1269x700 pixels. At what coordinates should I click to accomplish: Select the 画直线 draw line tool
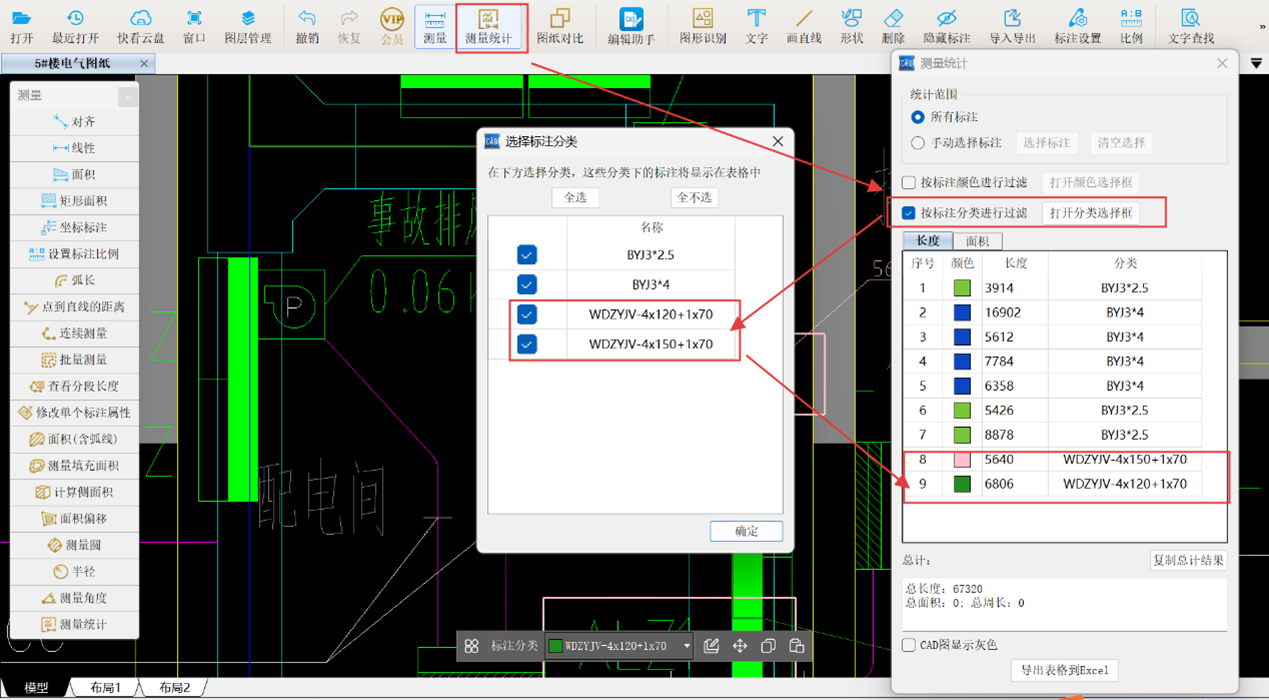click(803, 26)
